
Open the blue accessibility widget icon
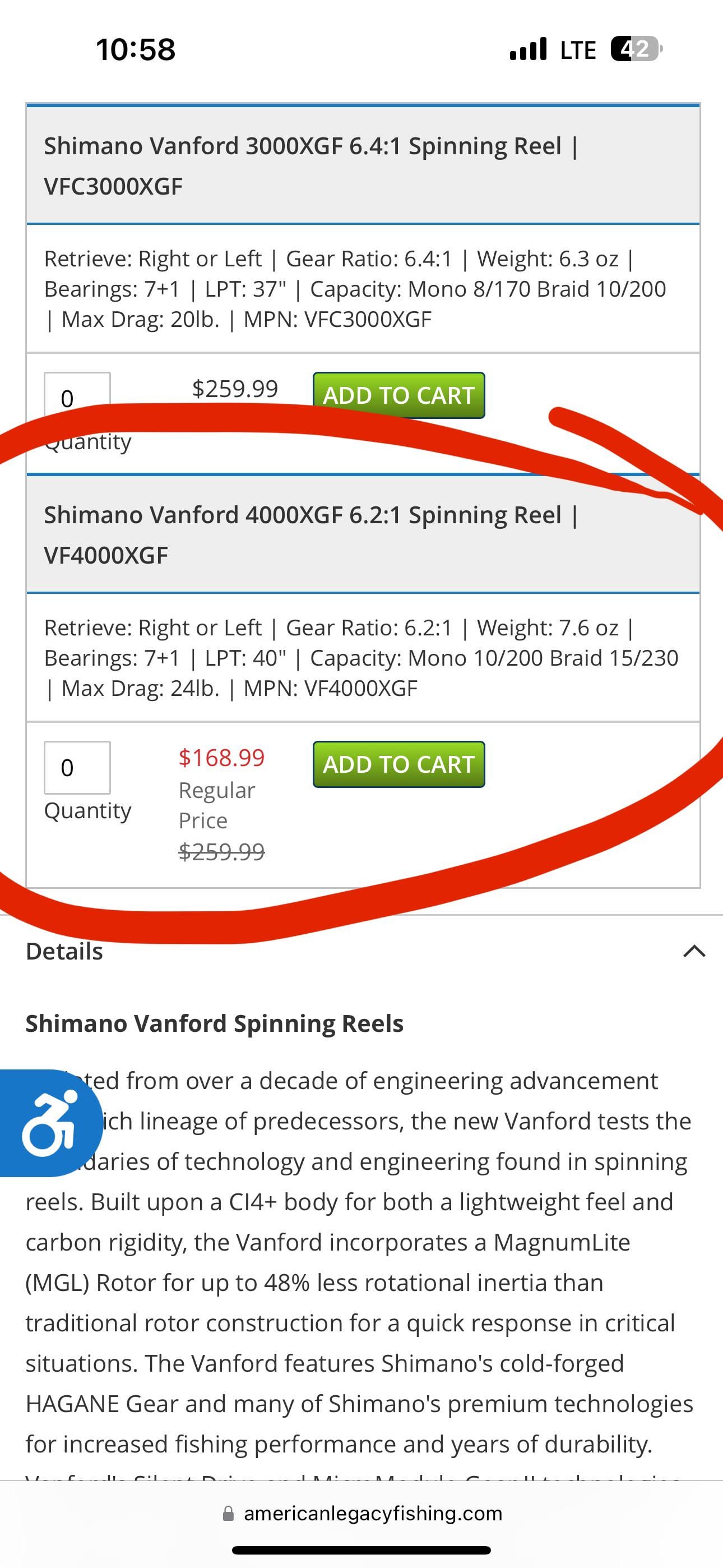click(x=49, y=1122)
